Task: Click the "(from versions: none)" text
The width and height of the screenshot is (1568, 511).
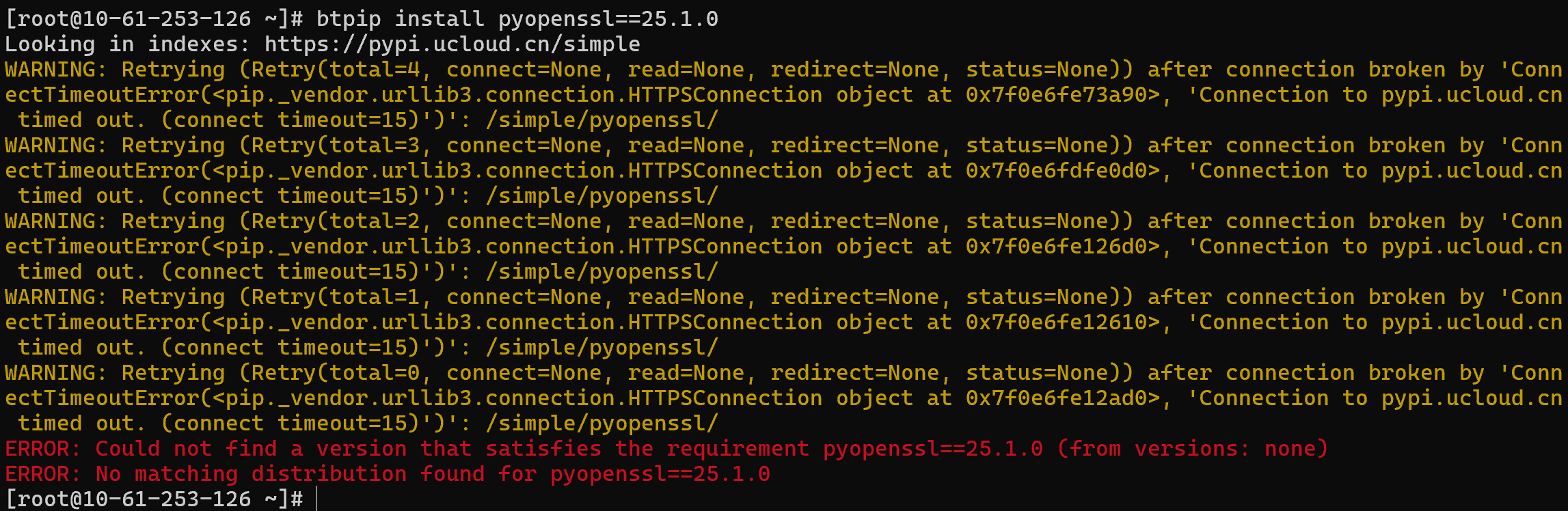Action: point(1193,449)
